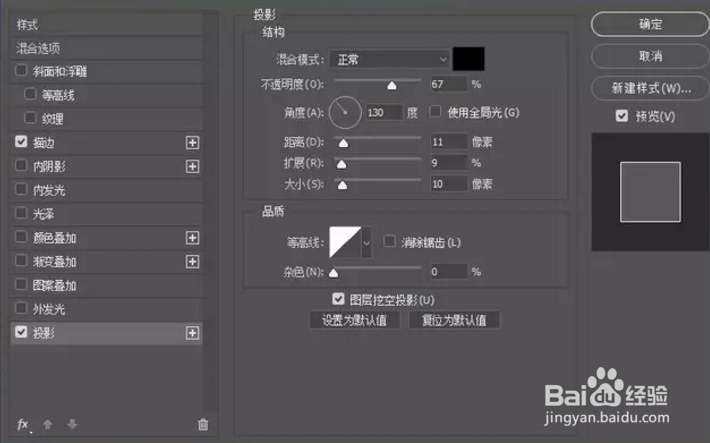
Task: Add another 颜色叠加 effect with plus icon
Action: click(x=192, y=238)
